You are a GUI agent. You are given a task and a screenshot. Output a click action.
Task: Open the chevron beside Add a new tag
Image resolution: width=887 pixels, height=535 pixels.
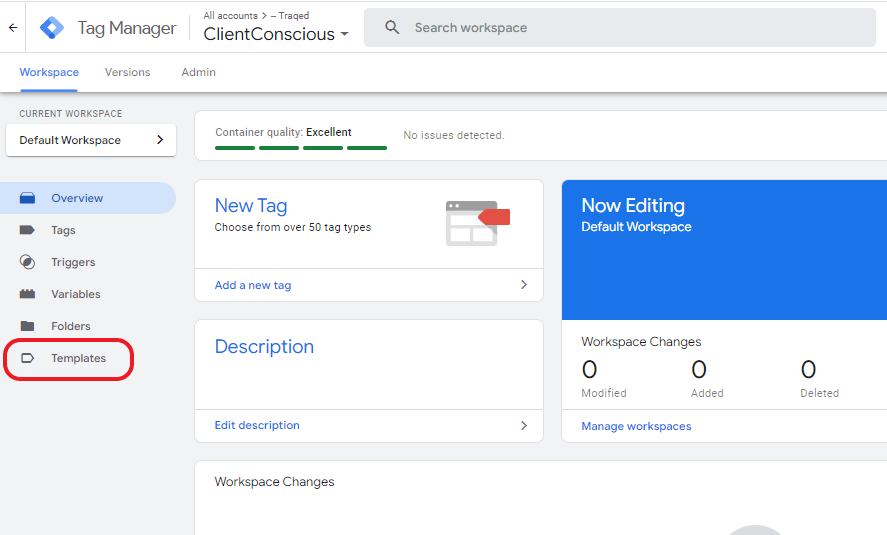[523, 285]
